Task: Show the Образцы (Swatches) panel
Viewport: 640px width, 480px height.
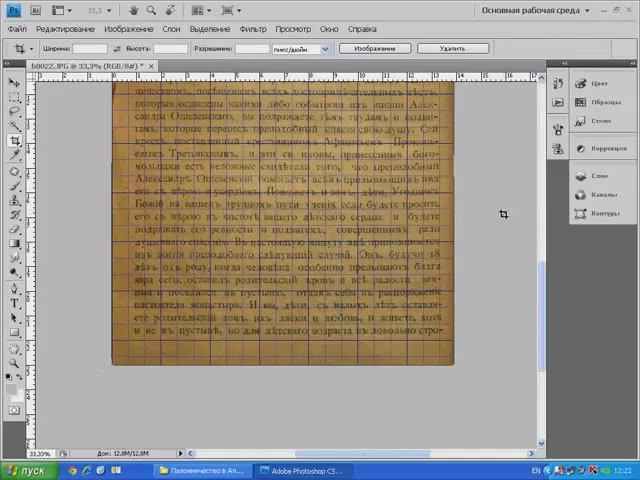Action: pos(605,102)
